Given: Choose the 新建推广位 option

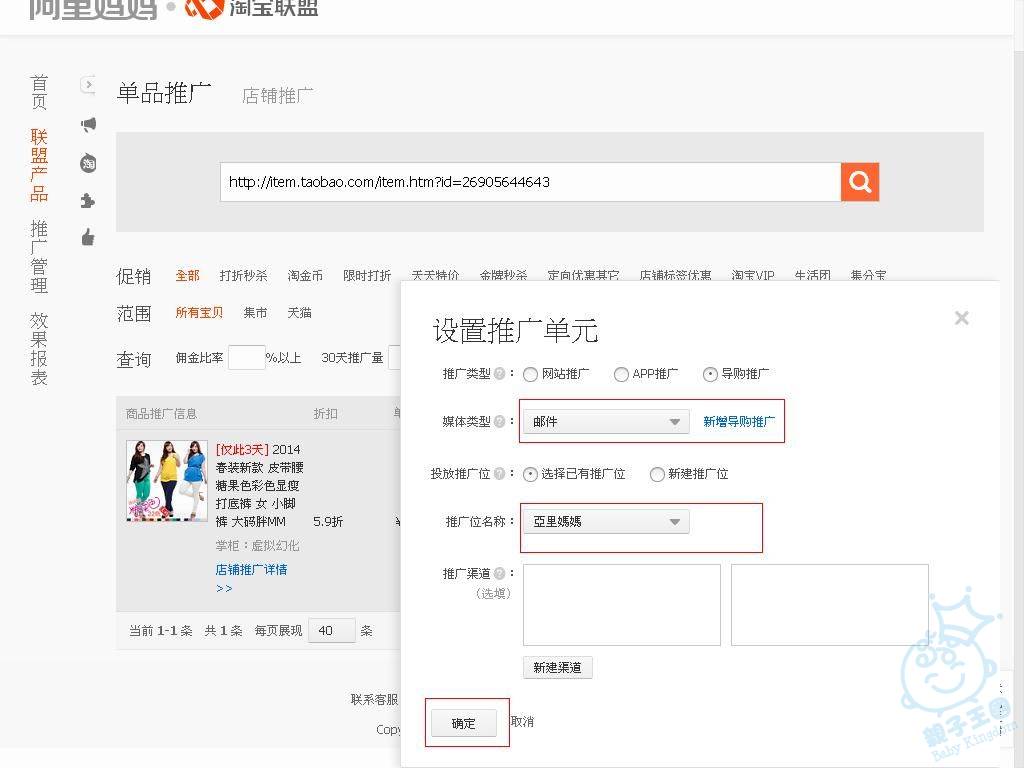Looking at the screenshot, I should click(x=657, y=474).
